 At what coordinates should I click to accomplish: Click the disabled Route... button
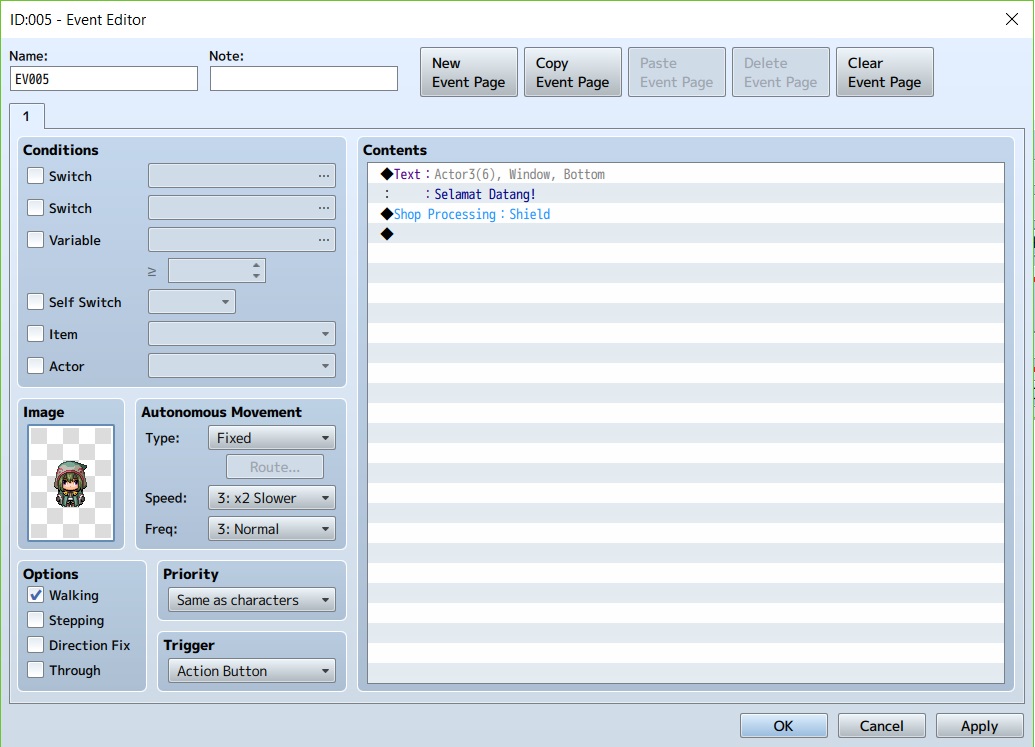click(x=275, y=467)
